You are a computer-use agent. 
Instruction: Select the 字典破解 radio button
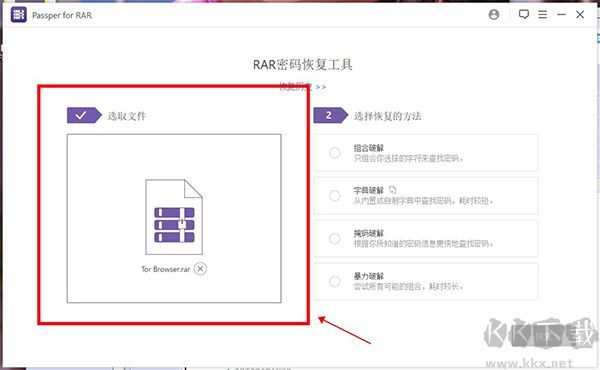tap(334, 196)
